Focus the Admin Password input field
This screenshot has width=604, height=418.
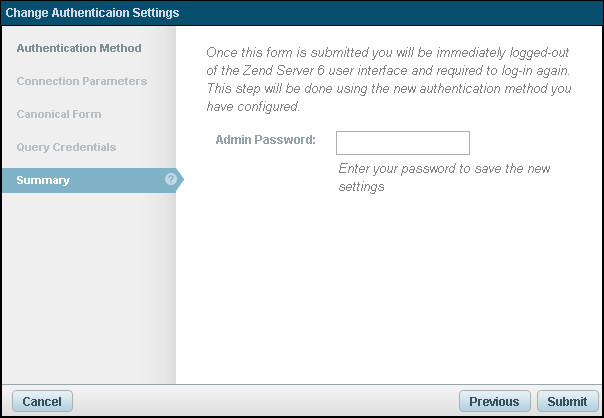click(402, 142)
